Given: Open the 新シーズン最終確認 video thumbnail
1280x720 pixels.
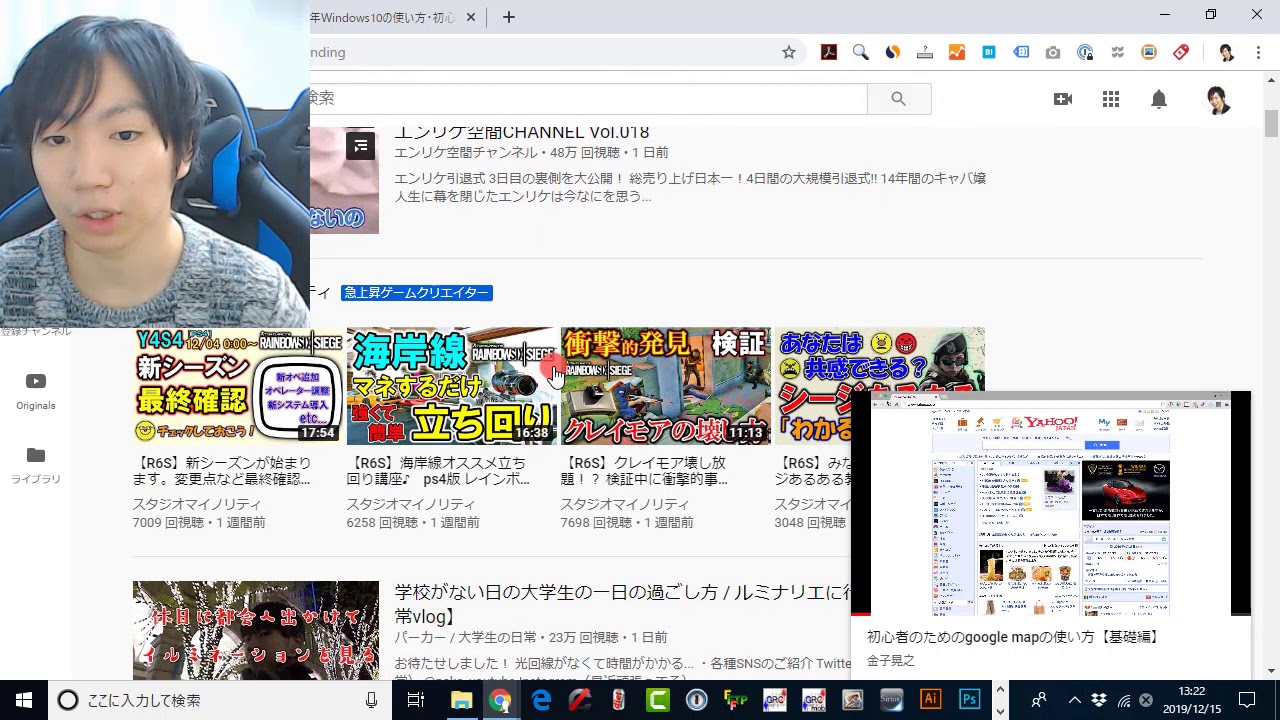Looking at the screenshot, I should click(x=236, y=386).
